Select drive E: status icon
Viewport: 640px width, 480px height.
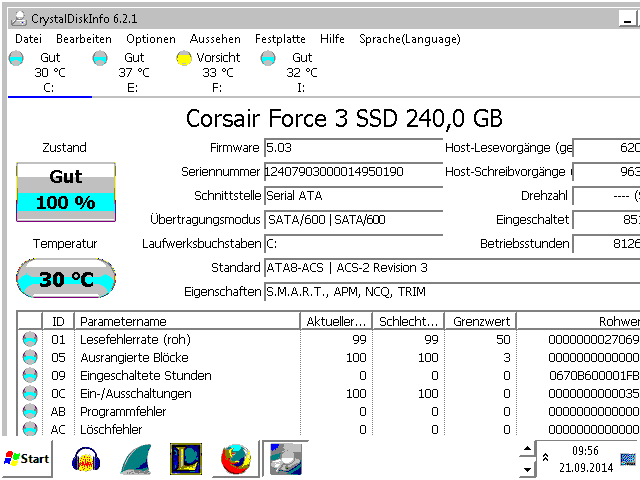pyautogui.click(x=100, y=58)
